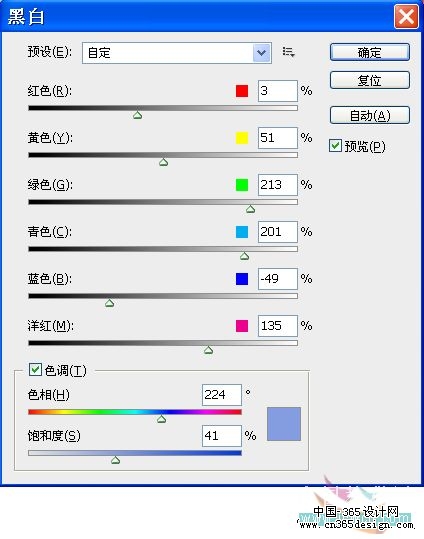Expand the 预设 preset dropdown arrow

point(261,53)
